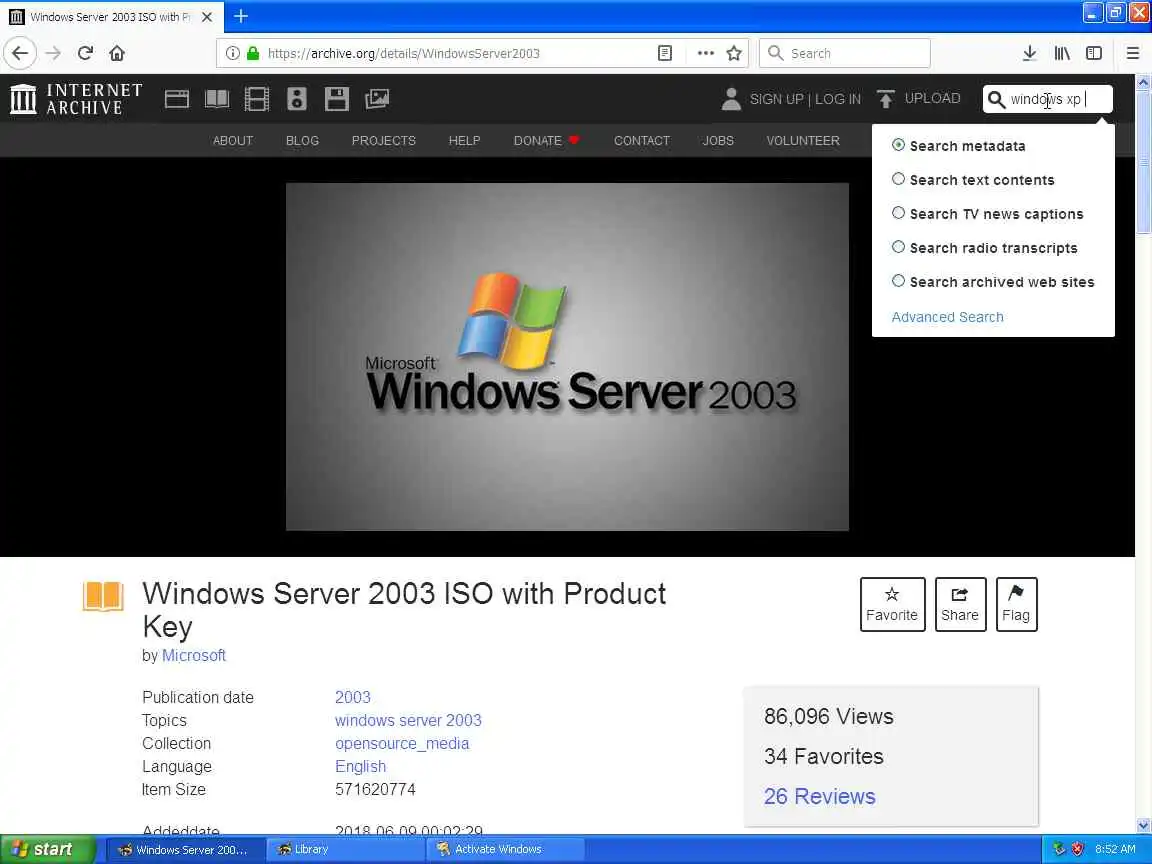
Task: Open the PROJECTS menu item
Action: [x=384, y=140]
